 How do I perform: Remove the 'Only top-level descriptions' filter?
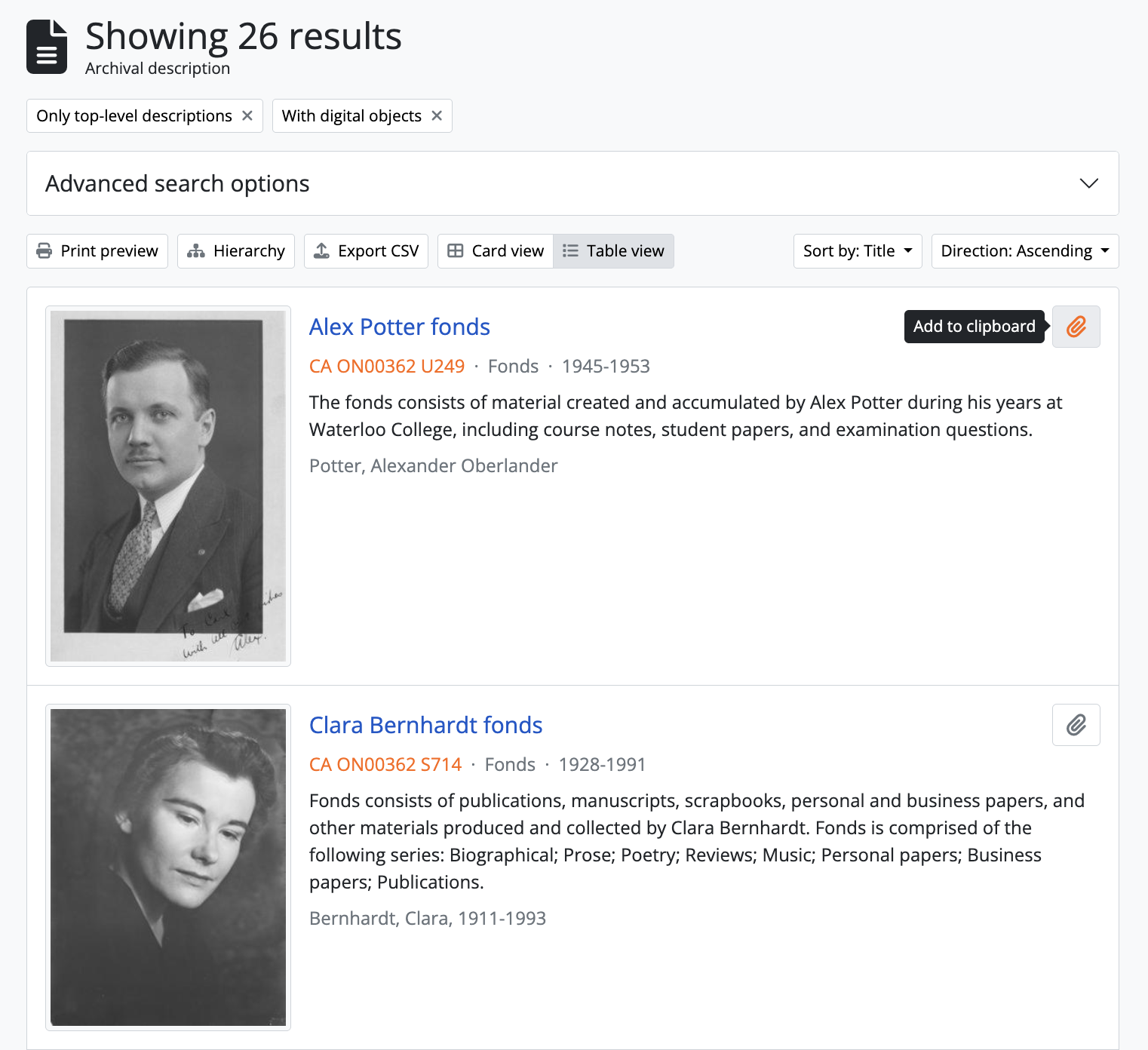247,115
